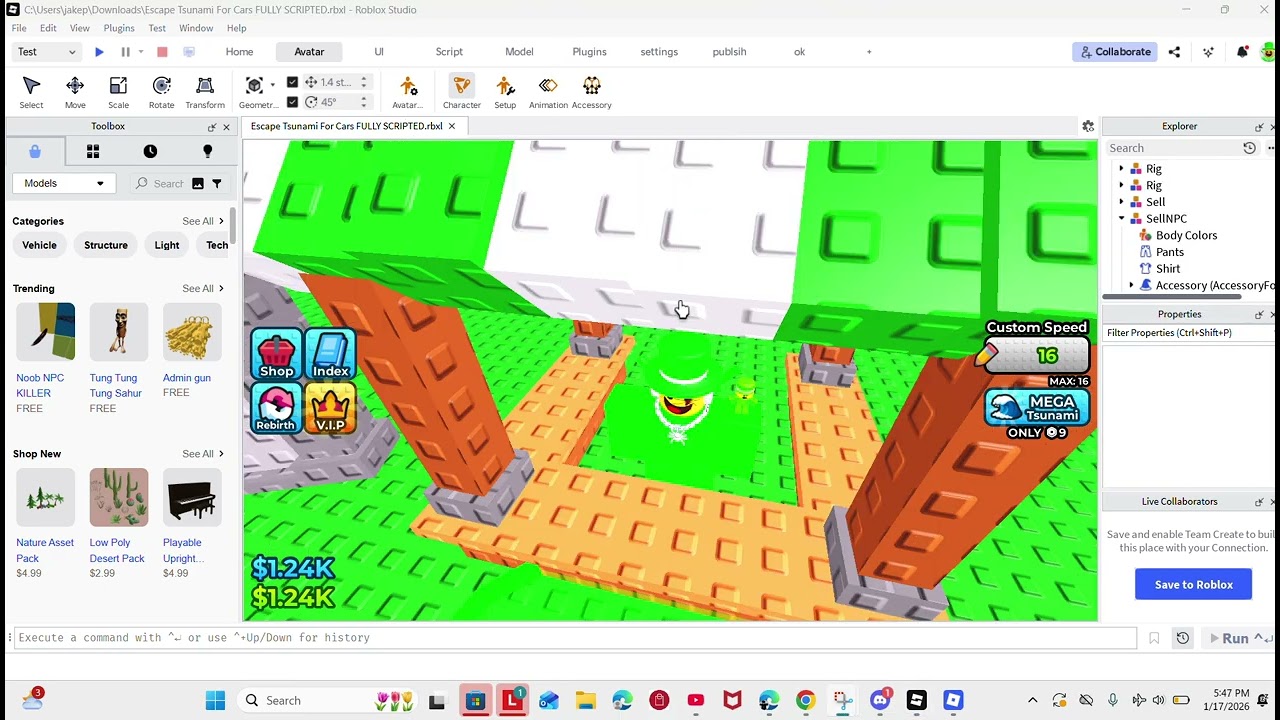Open Toolbox creations lightbulb tab

[x=208, y=151]
